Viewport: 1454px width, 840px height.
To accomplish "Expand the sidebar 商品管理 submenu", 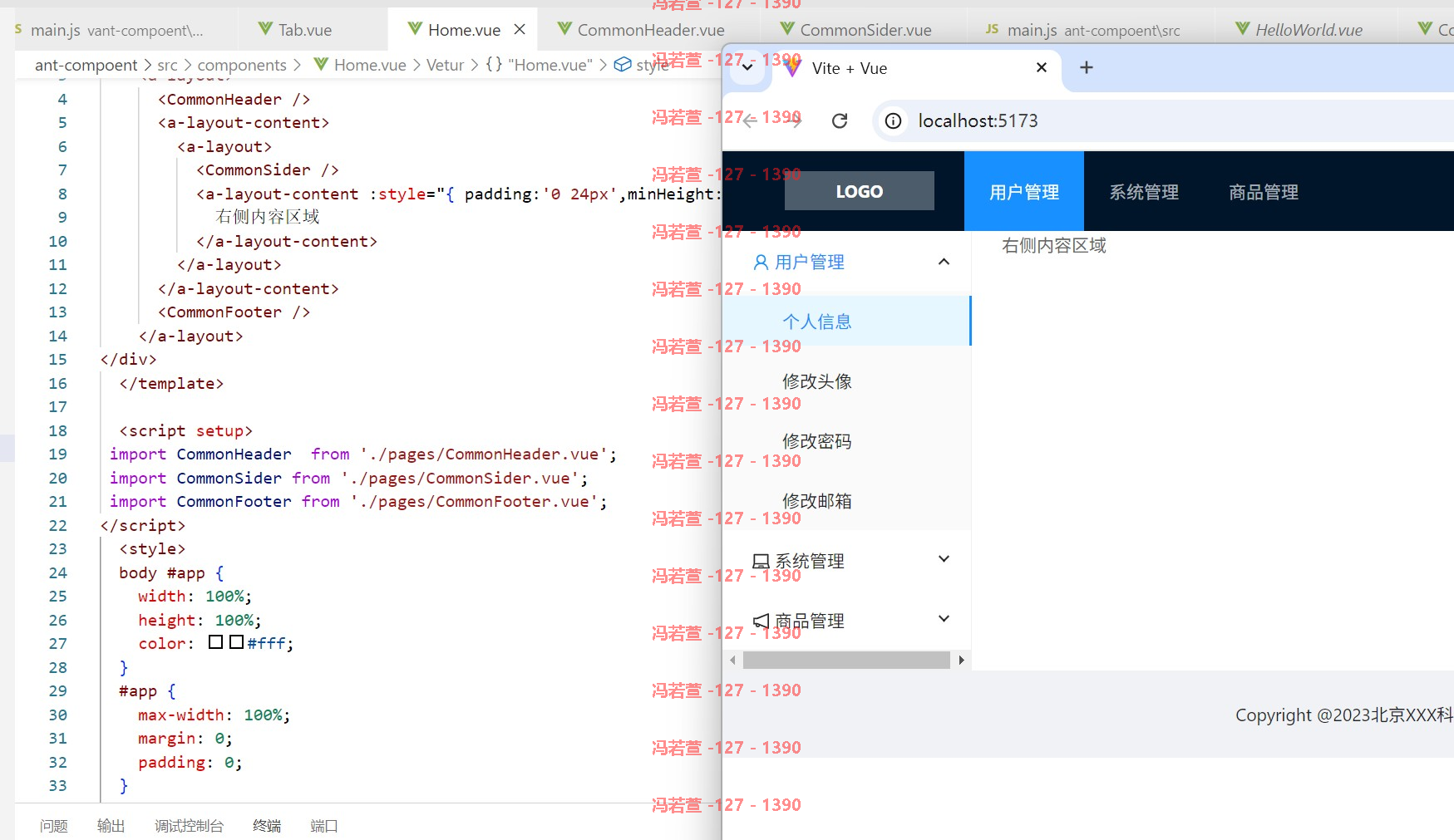I will pos(944,619).
